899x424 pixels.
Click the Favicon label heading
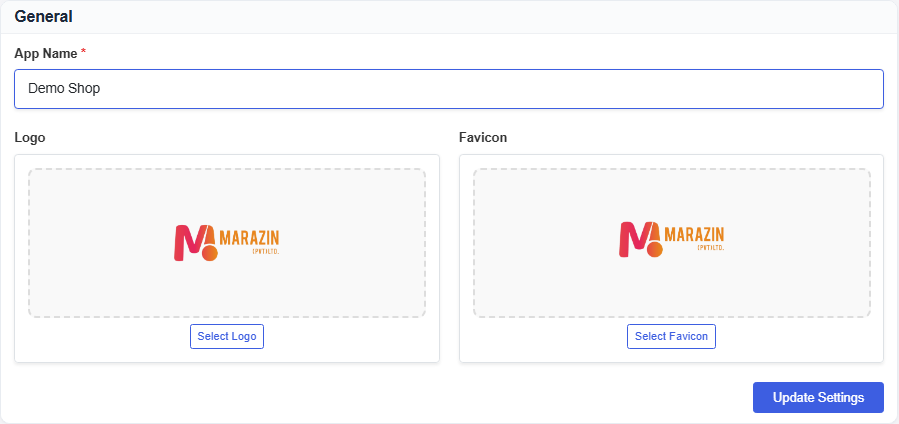[483, 138]
